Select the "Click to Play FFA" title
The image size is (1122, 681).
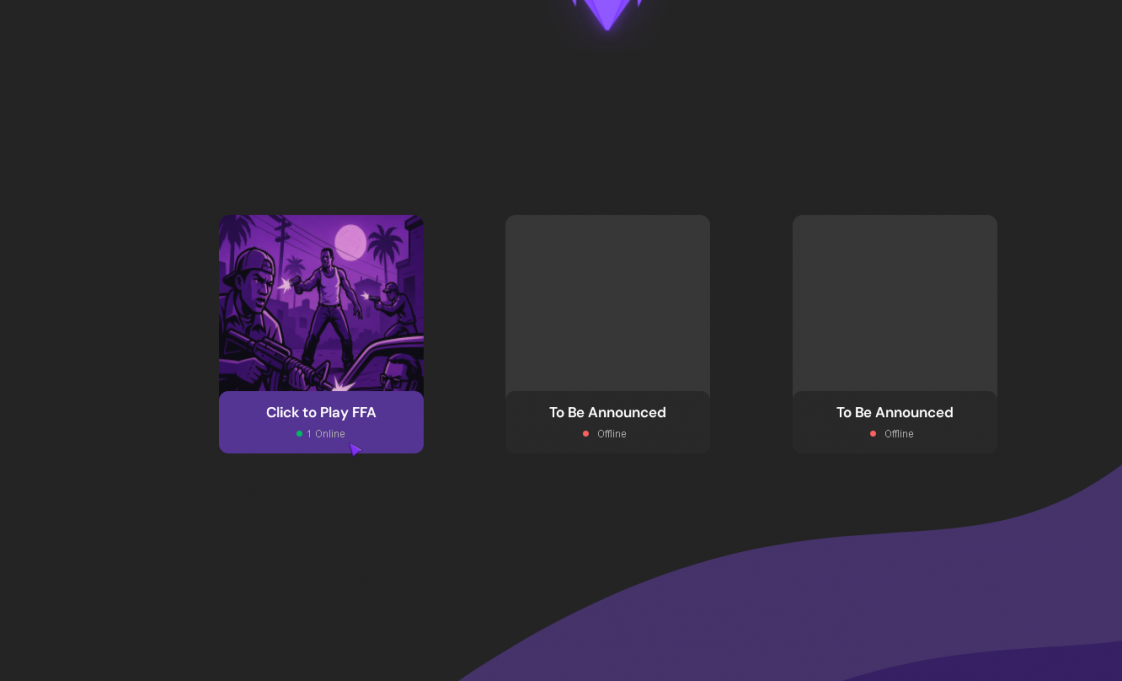pyautogui.click(x=321, y=412)
